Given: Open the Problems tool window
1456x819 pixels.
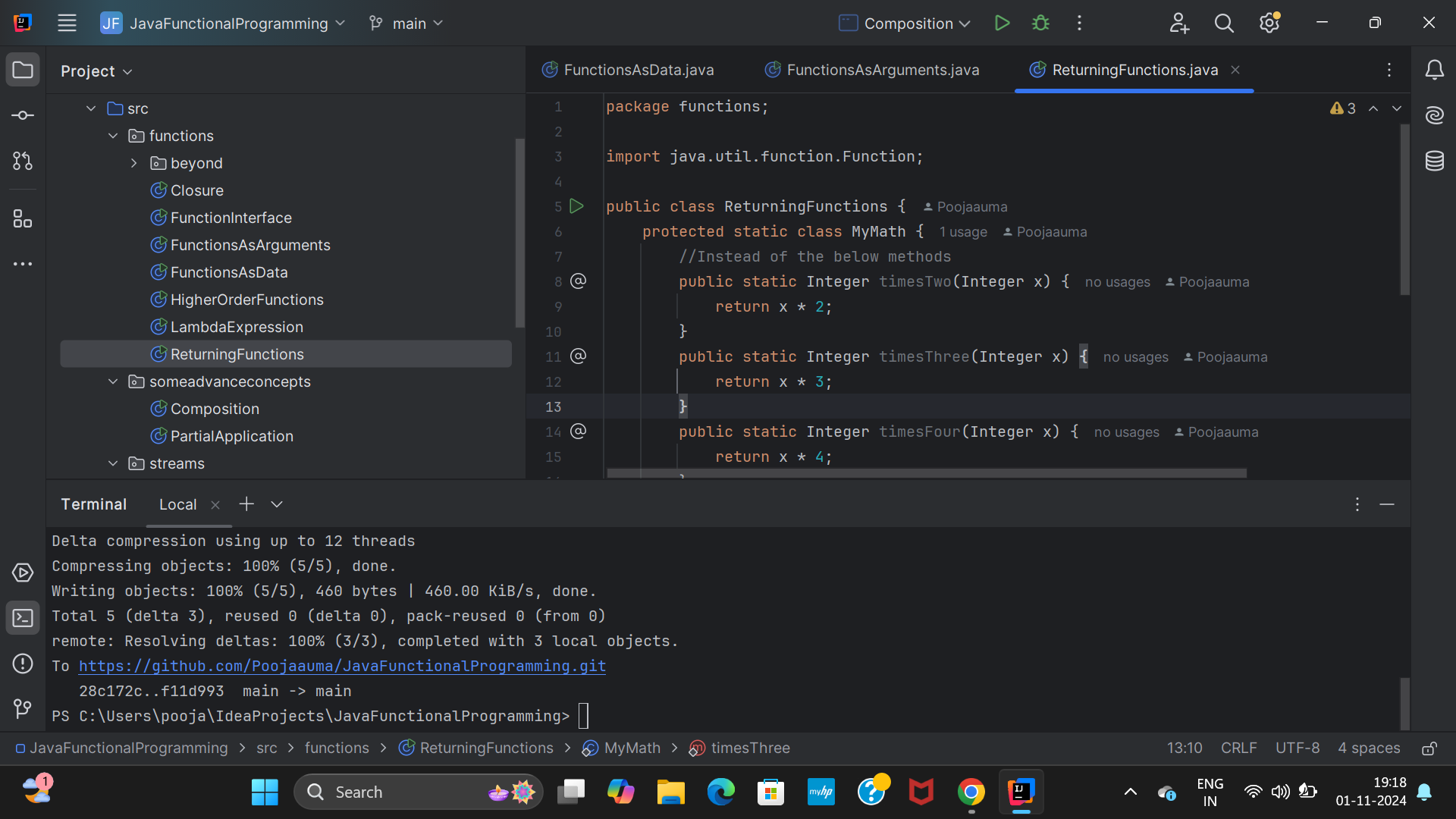Looking at the screenshot, I should click(x=23, y=664).
